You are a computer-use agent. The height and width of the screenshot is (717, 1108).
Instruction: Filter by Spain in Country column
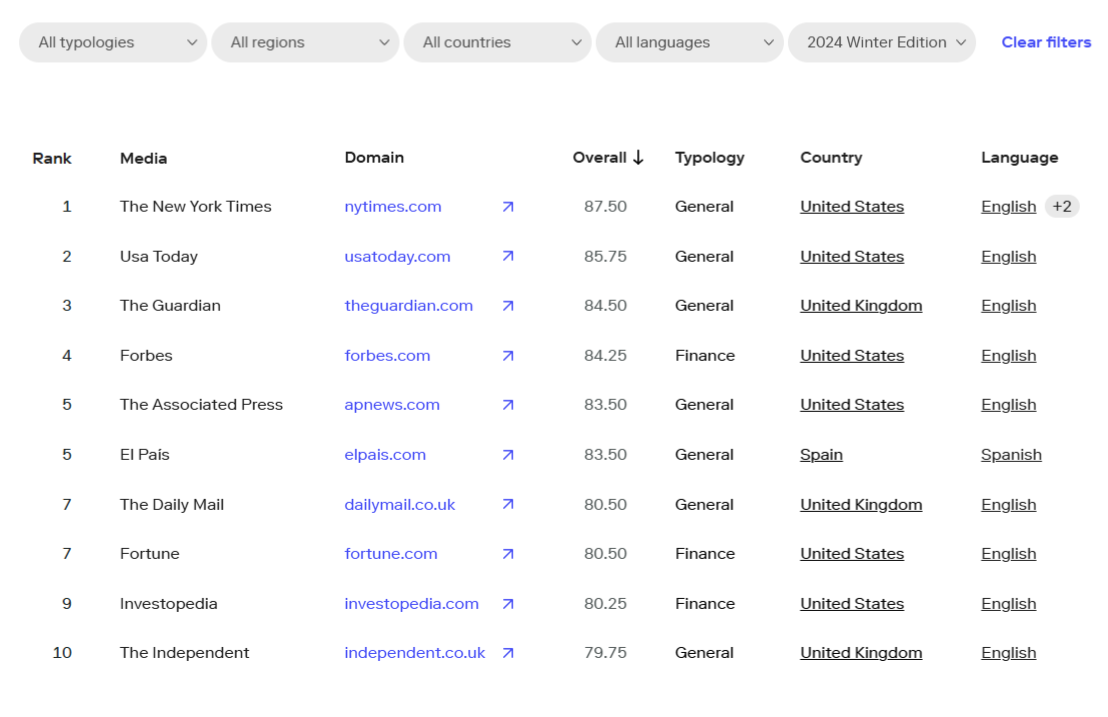click(821, 455)
